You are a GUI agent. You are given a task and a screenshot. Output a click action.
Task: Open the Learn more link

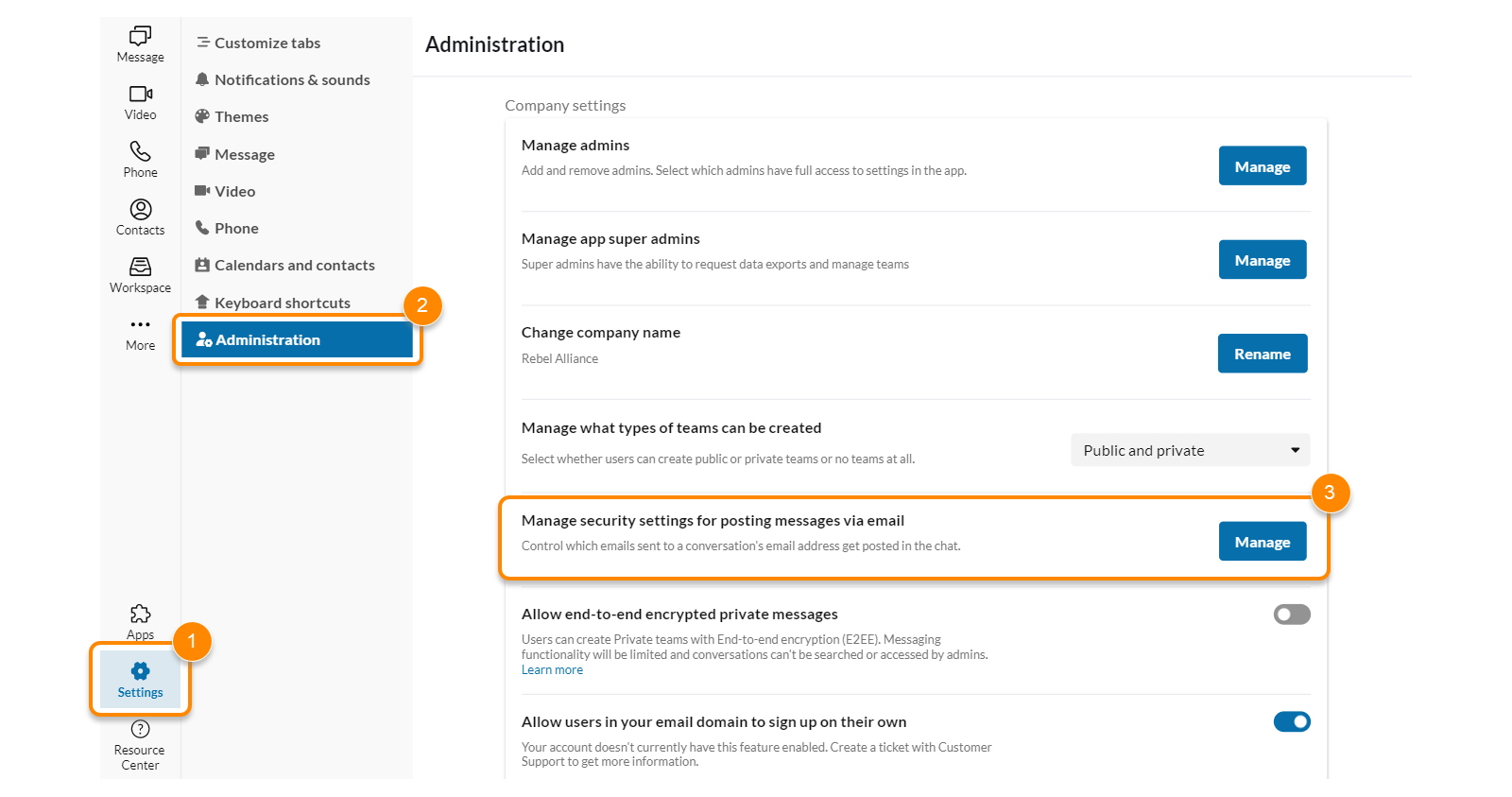(x=552, y=670)
